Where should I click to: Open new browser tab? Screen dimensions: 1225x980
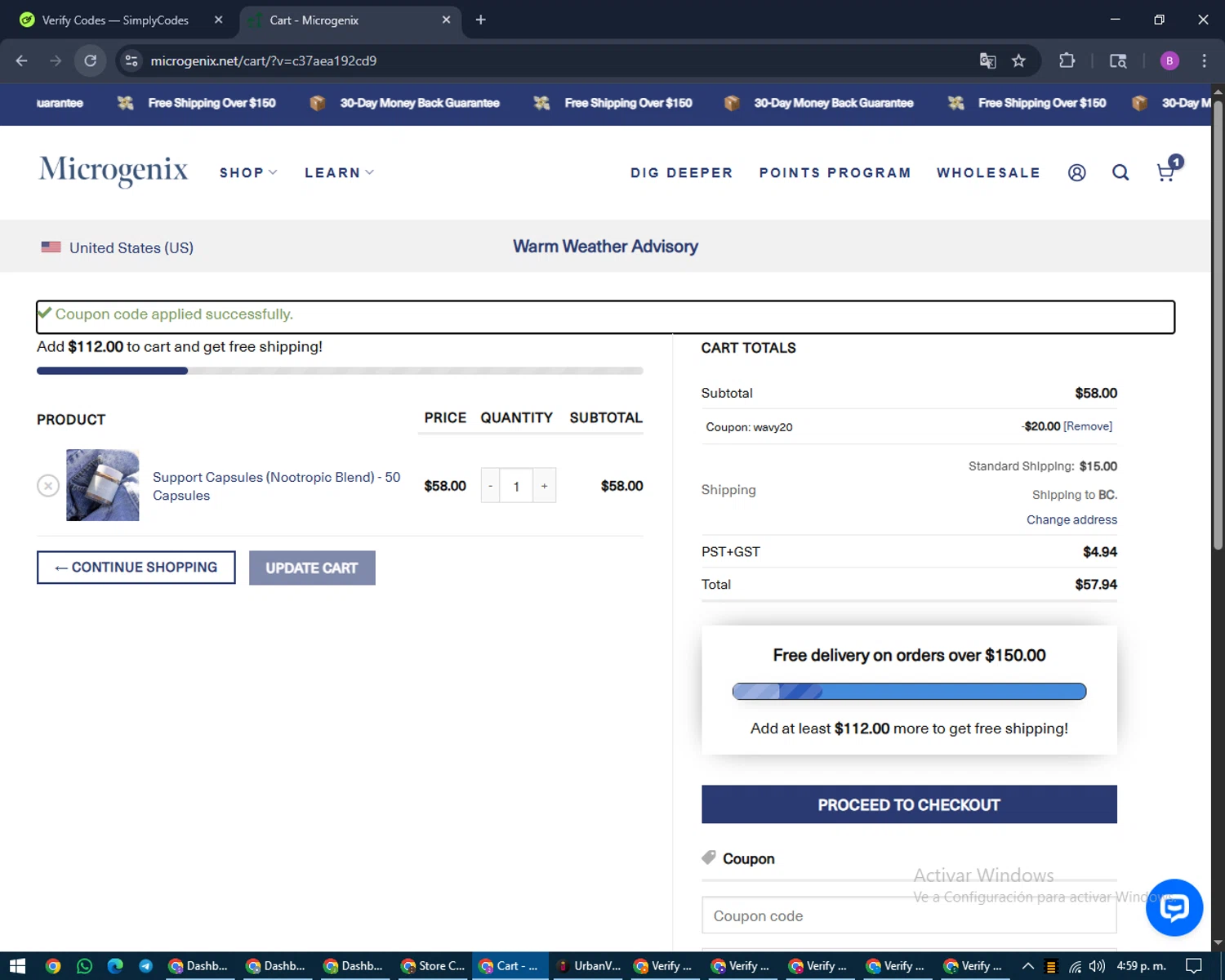480,20
